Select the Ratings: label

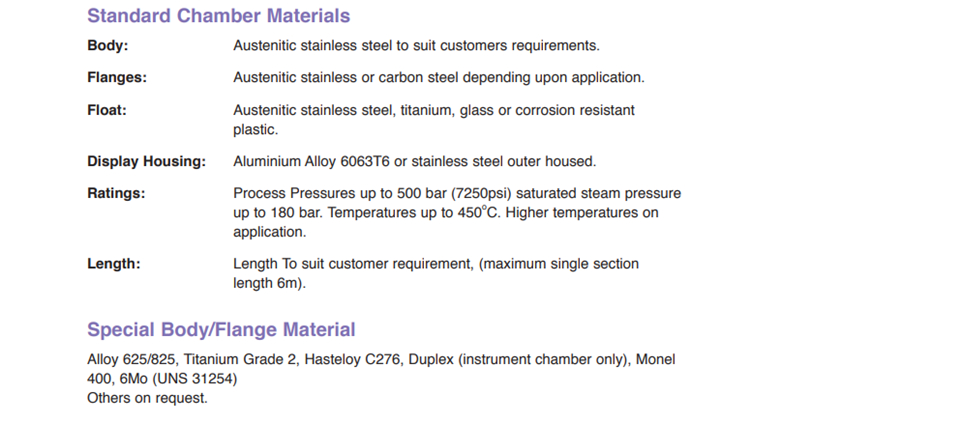pos(116,194)
